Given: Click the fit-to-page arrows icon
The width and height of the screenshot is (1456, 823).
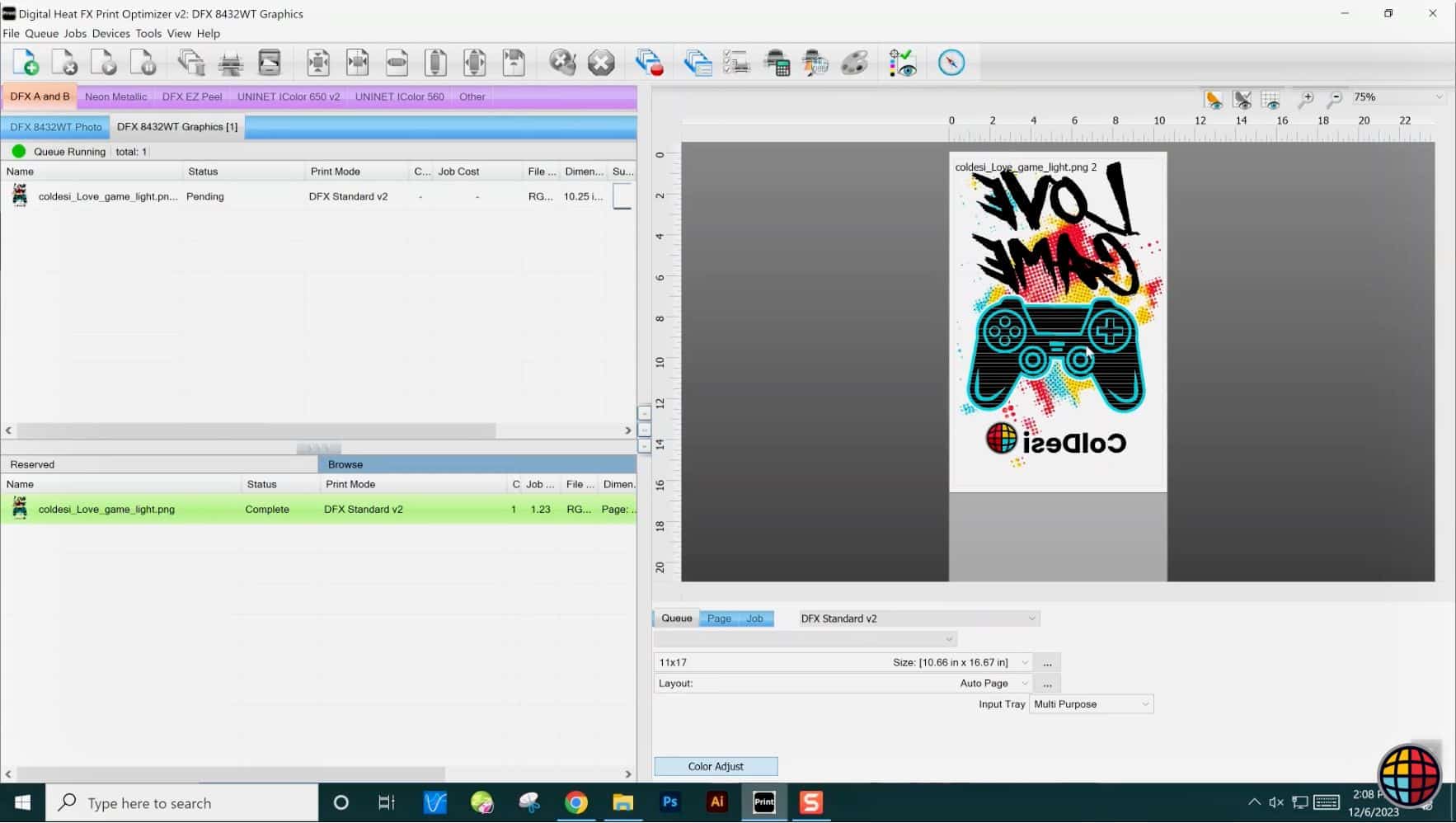Looking at the screenshot, I should [x=317, y=63].
